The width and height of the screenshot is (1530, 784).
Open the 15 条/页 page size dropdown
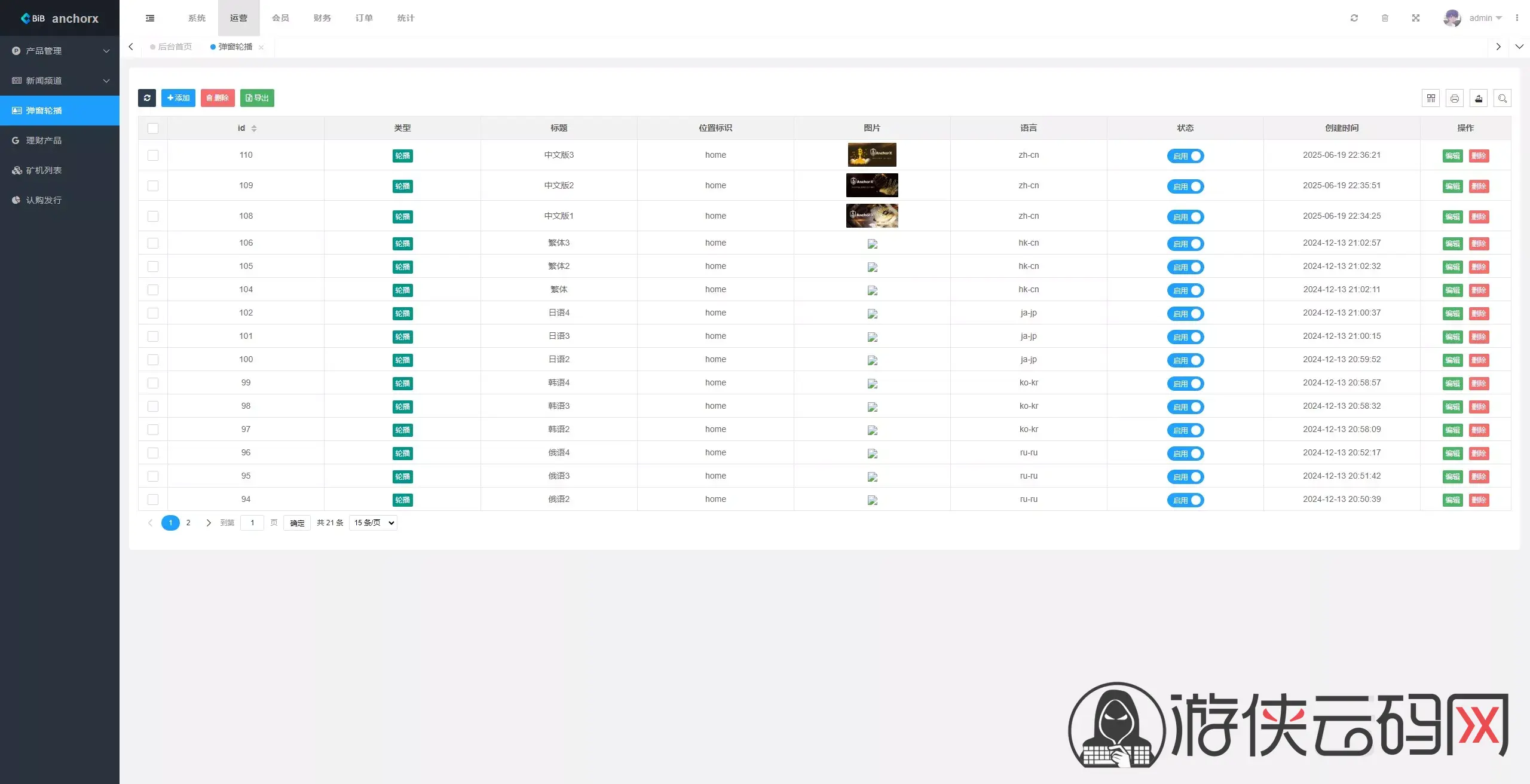pos(373,523)
